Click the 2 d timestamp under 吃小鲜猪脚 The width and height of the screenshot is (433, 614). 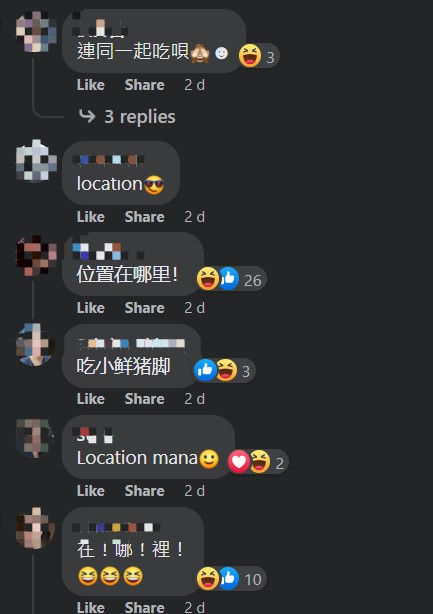[195, 399]
